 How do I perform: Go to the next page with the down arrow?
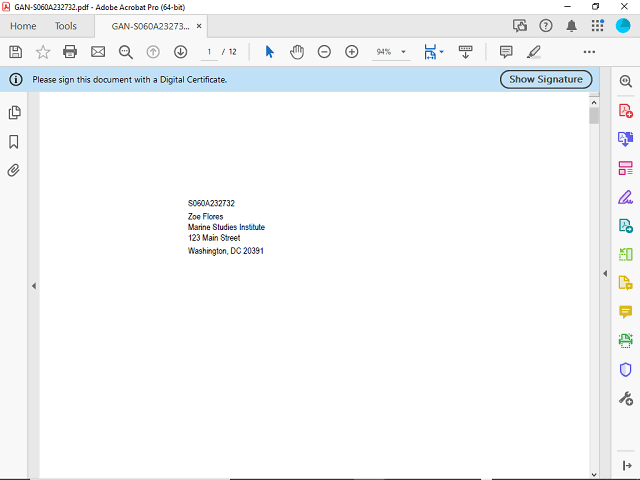click(180, 52)
